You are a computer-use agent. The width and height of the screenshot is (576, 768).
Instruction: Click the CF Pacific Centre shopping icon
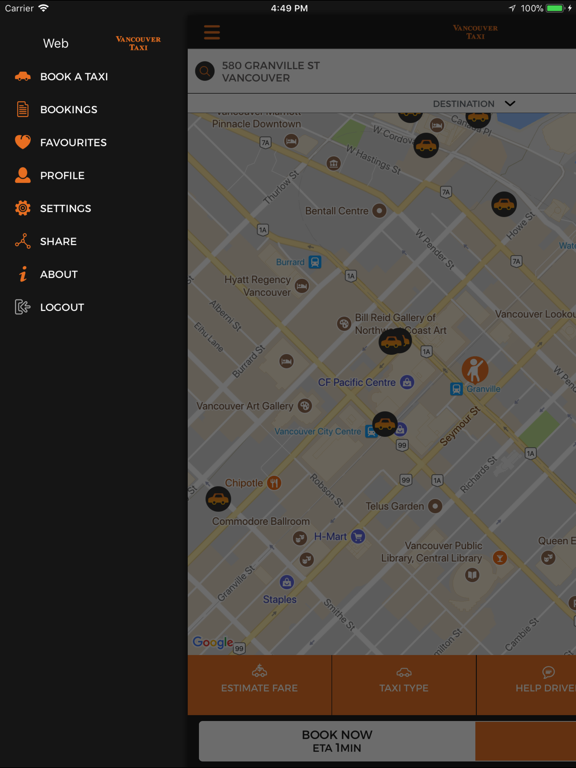tap(407, 382)
